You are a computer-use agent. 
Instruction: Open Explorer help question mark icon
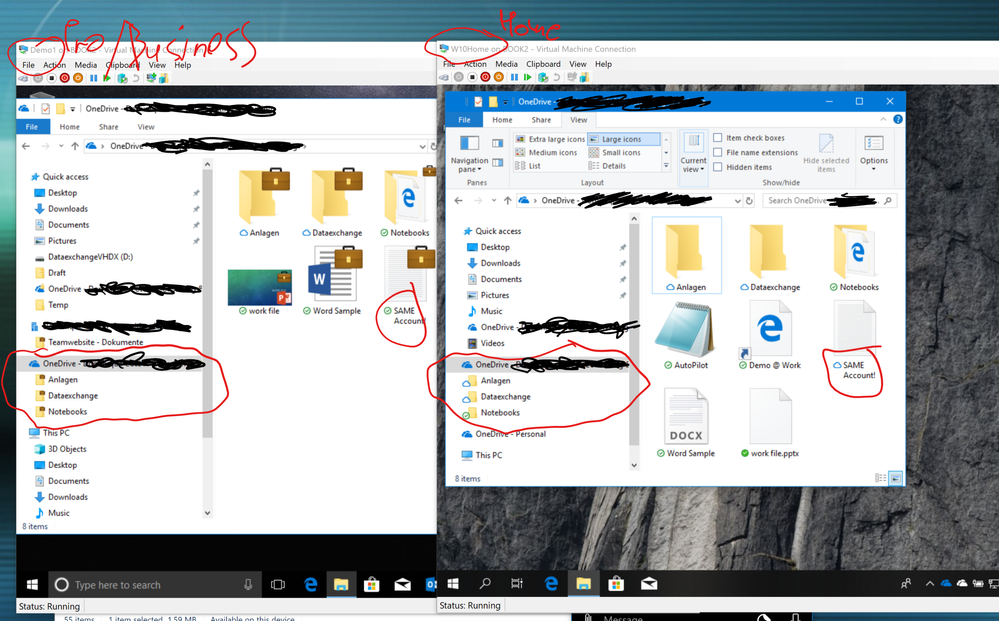coord(898,119)
